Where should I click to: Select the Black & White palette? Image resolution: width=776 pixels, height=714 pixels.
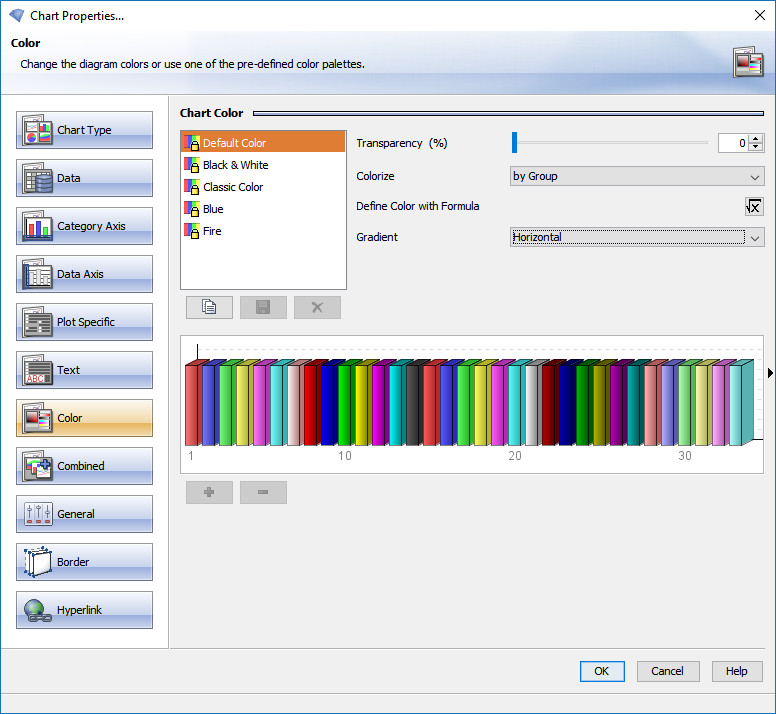[x=235, y=165]
